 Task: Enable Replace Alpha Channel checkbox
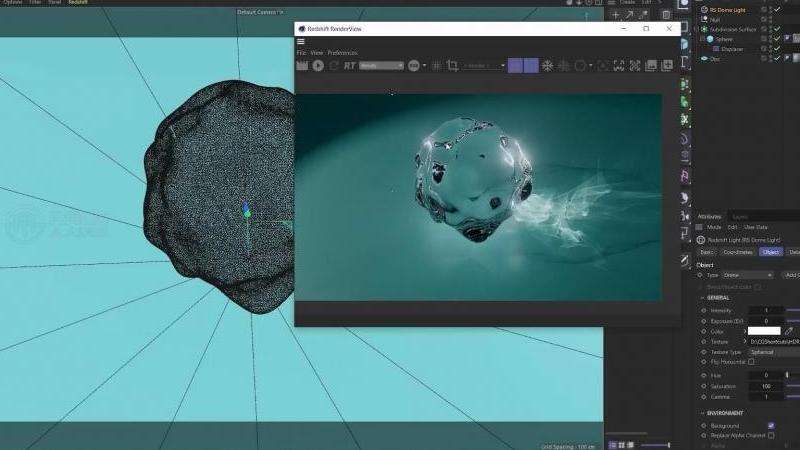click(771, 436)
